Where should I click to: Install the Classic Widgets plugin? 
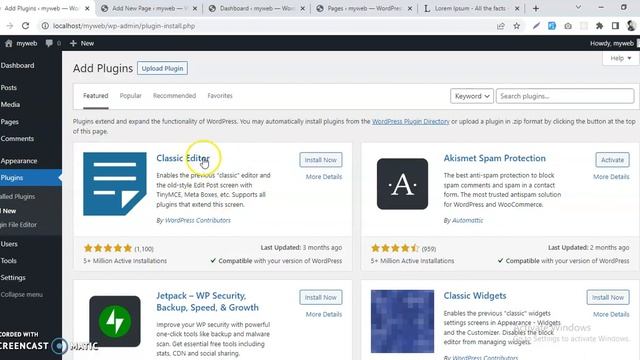pyautogui.click(x=608, y=298)
